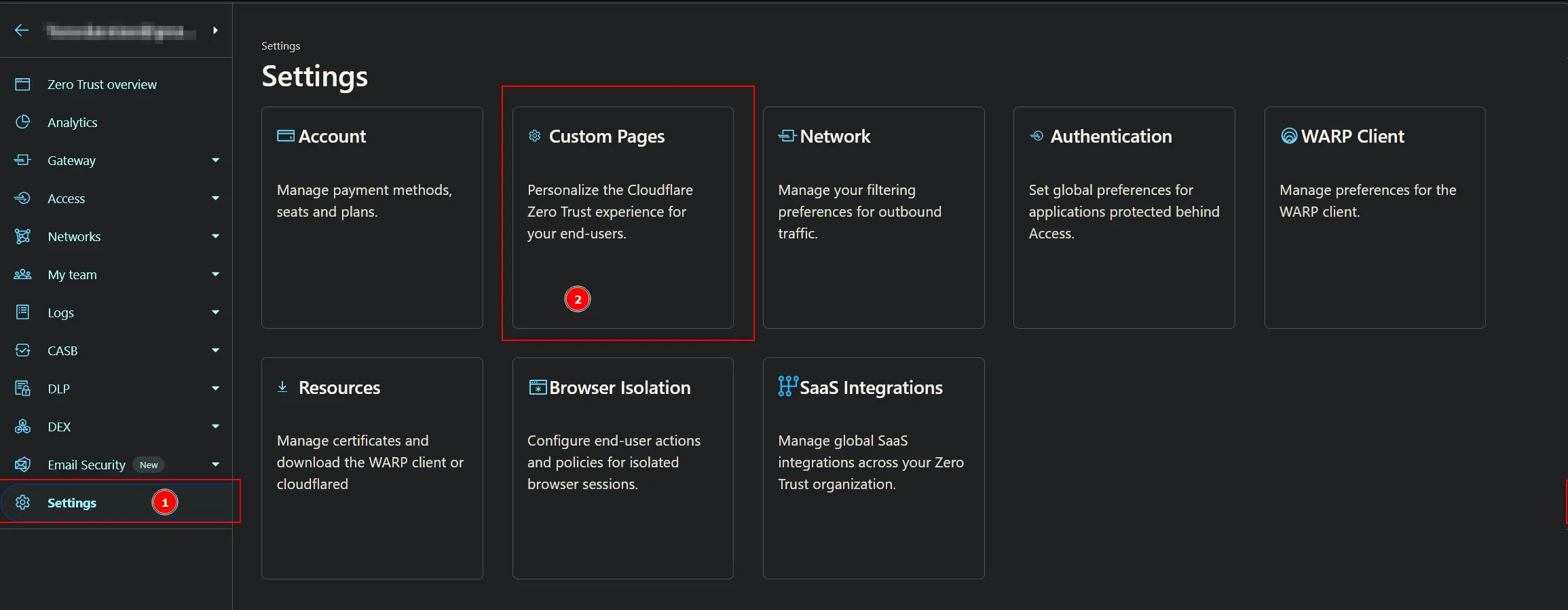This screenshot has width=1568, height=610.
Task: Click 'Set global preferences for applications' description
Action: (x=1124, y=212)
